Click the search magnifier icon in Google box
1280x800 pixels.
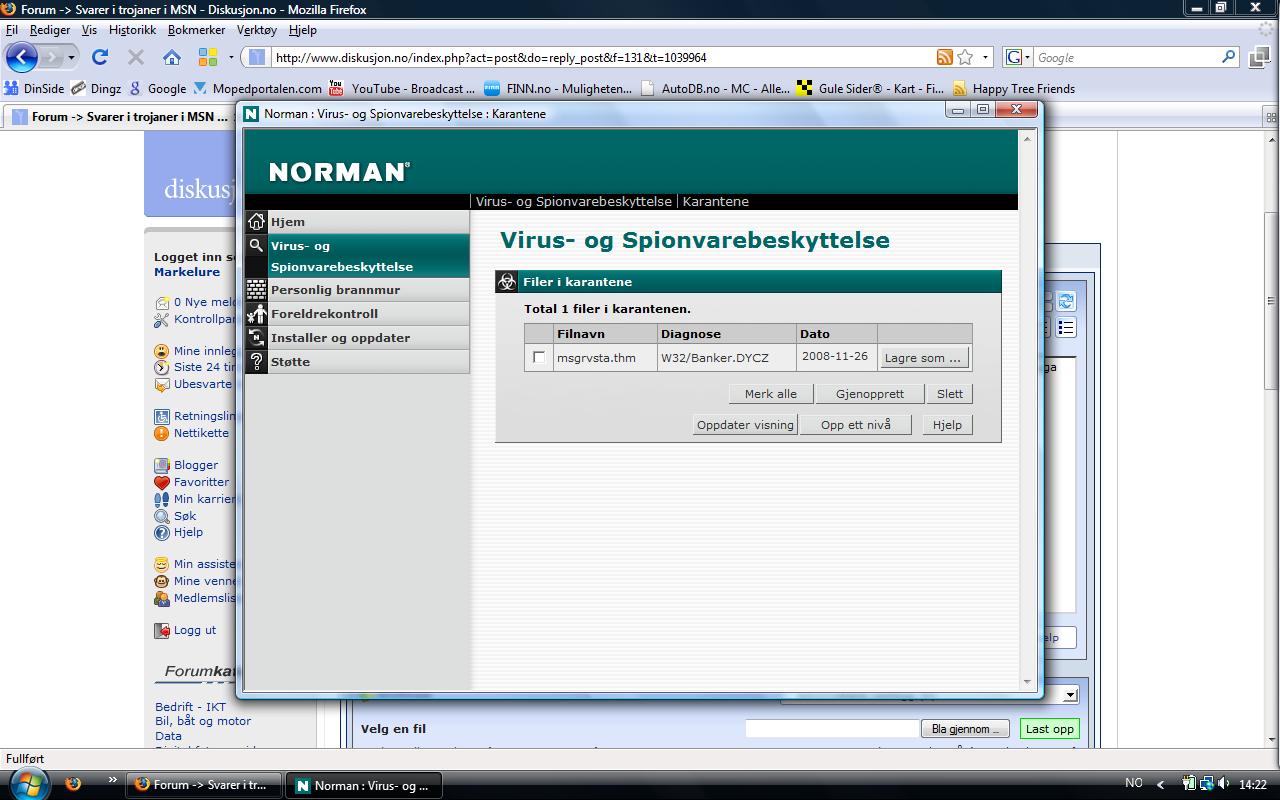pyautogui.click(x=1230, y=57)
